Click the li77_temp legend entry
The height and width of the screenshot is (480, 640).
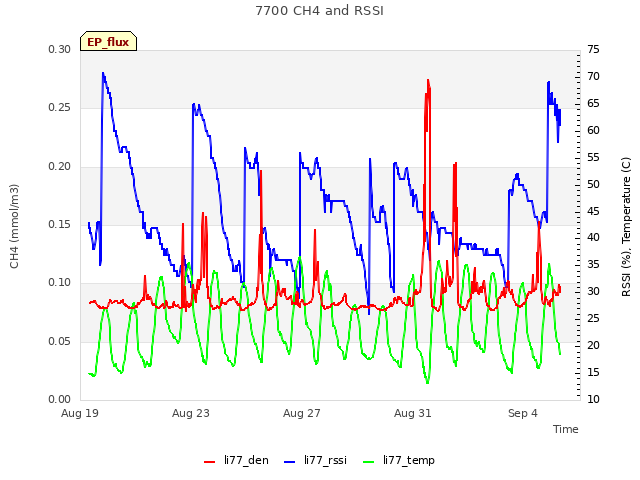[398, 460]
